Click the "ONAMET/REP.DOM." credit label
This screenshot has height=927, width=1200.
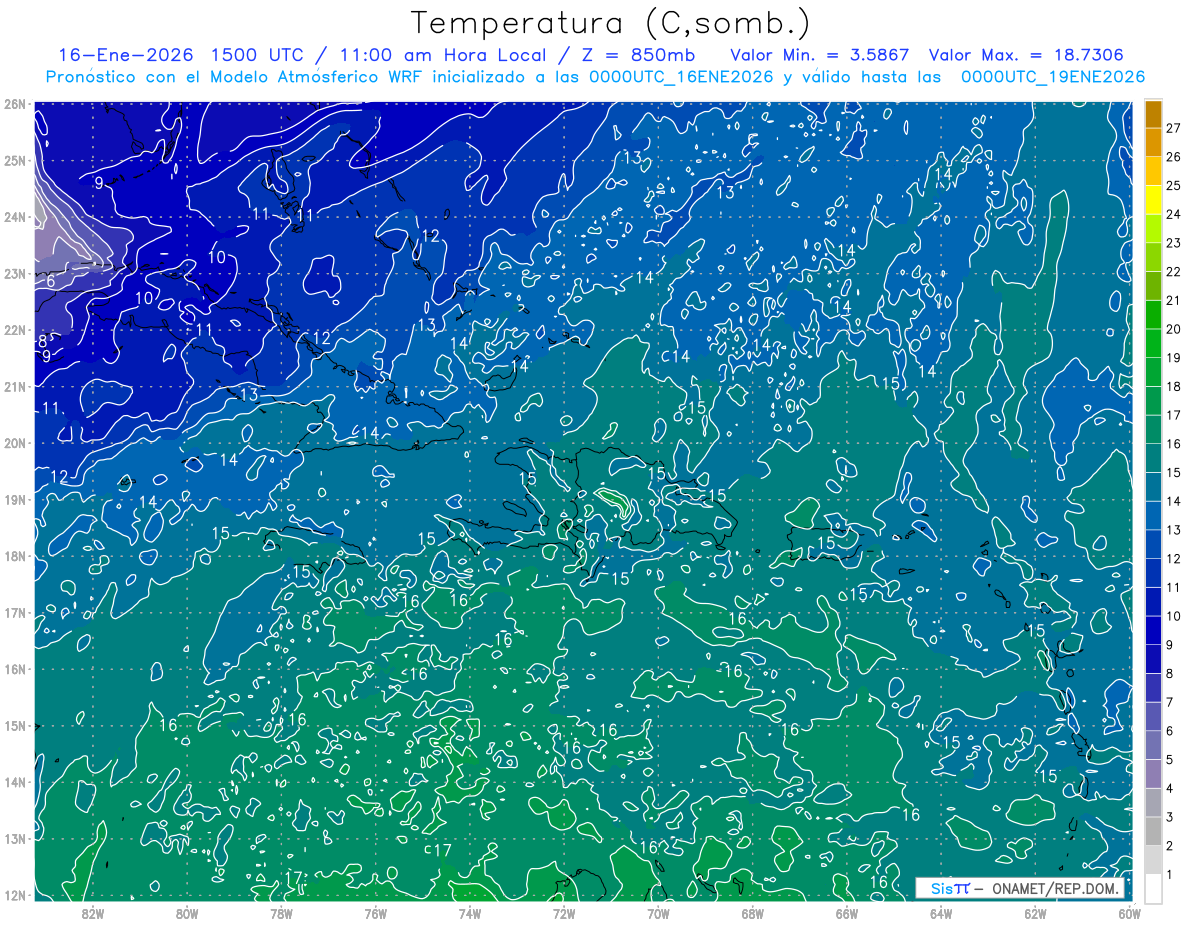[x=1053, y=888]
